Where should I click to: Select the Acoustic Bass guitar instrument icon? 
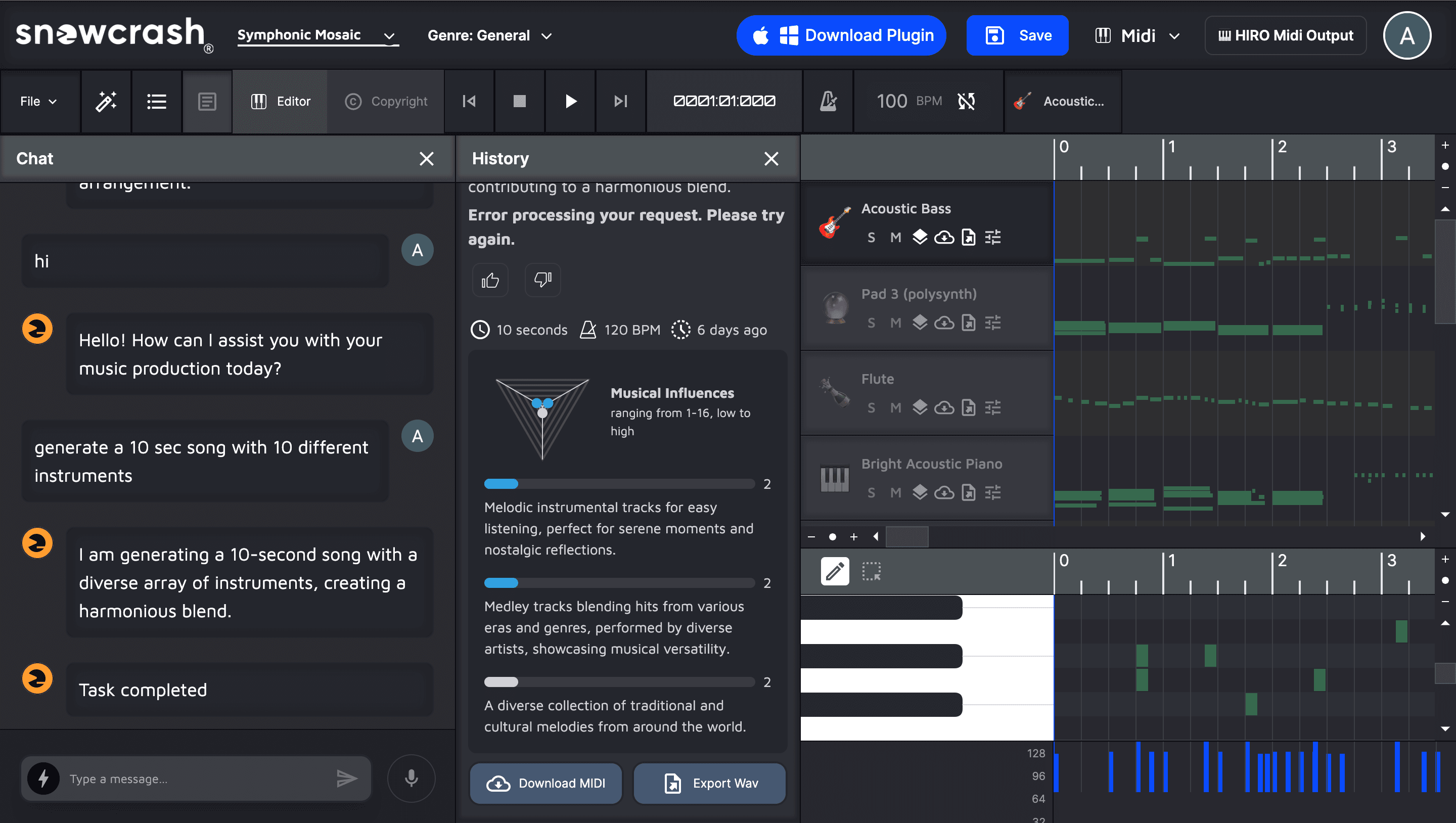[x=834, y=223]
